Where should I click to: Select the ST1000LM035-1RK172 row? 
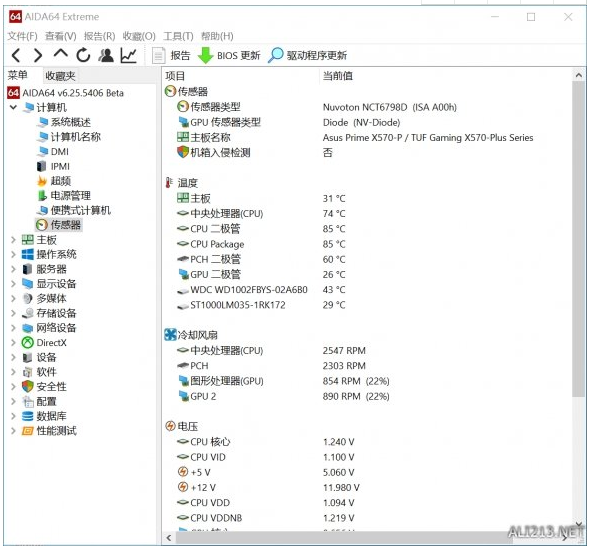(261, 305)
